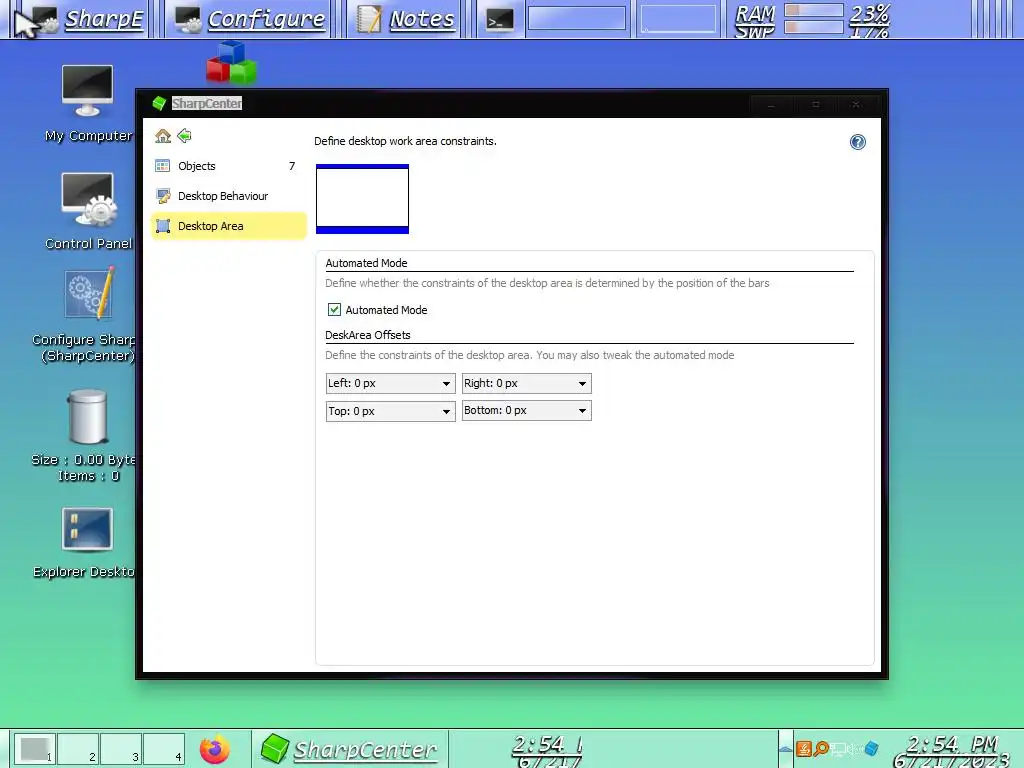Close the SharpCenter window

click(856, 104)
